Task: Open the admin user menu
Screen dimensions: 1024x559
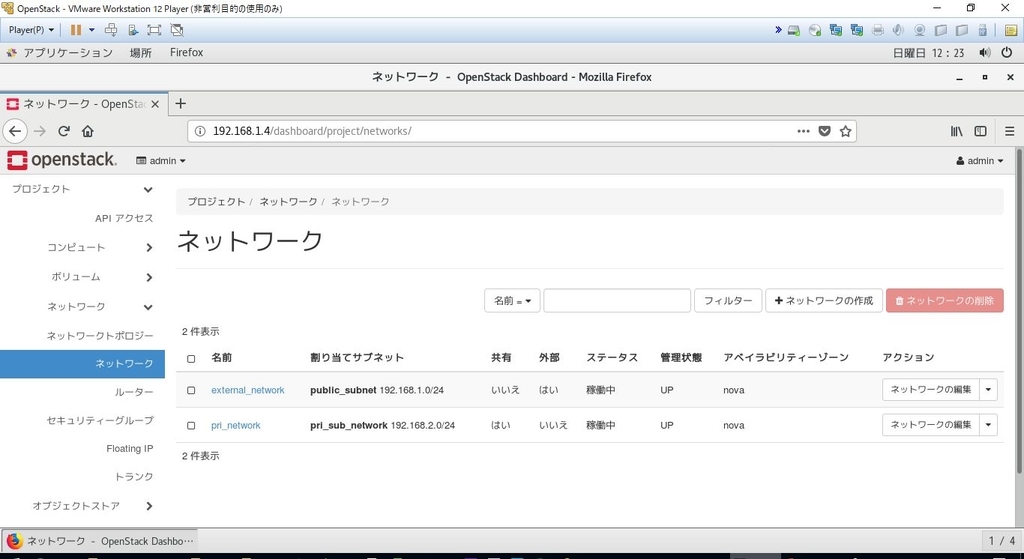Action: [980, 161]
